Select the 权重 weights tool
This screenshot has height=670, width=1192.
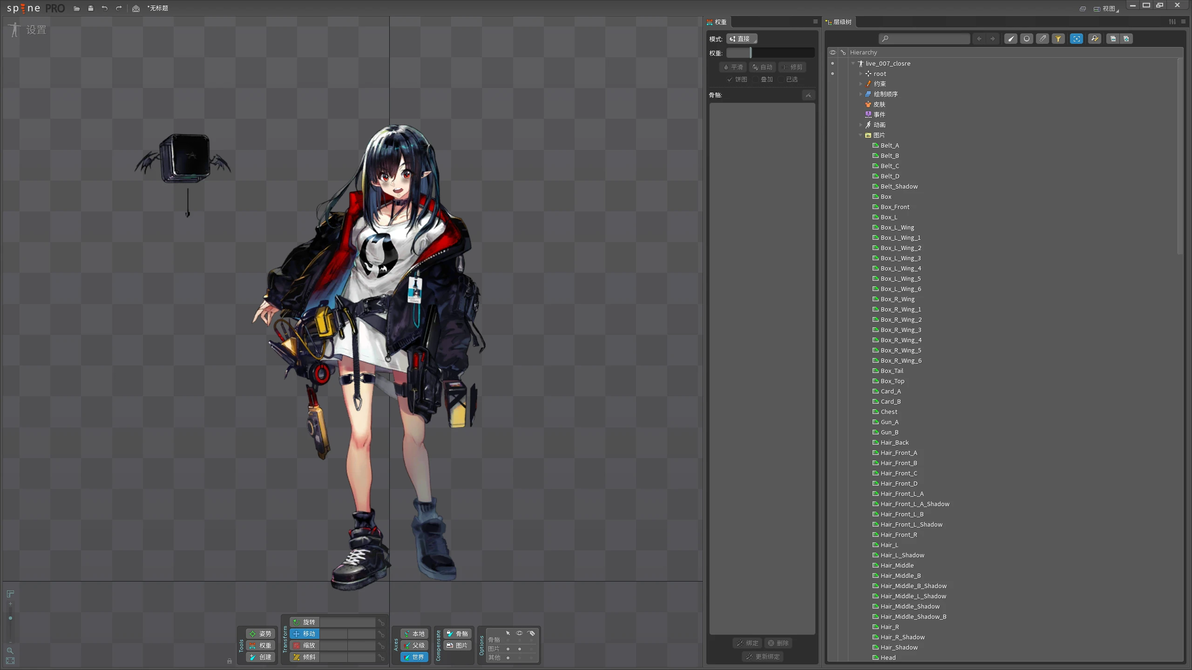tap(260, 646)
